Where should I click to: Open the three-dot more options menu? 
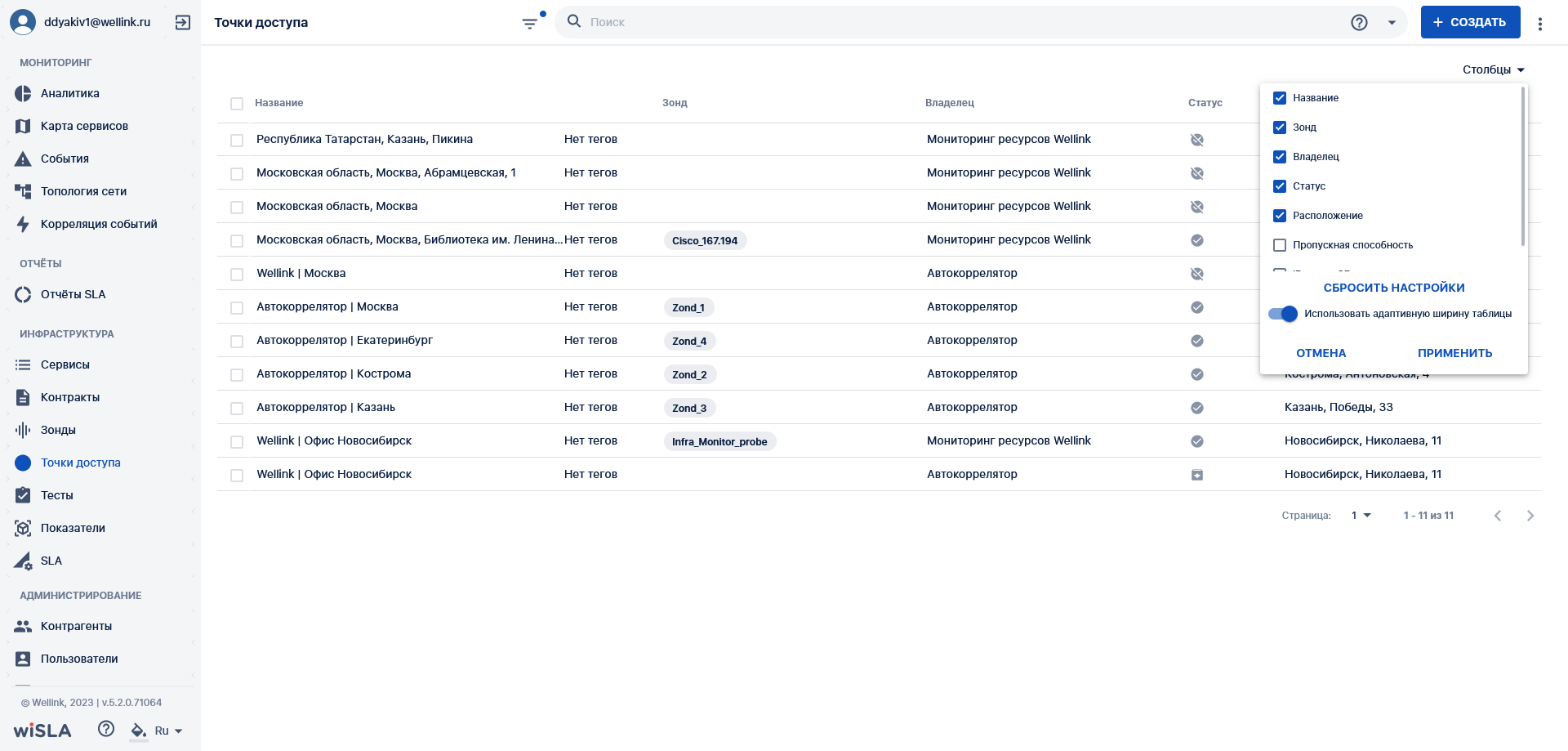click(x=1540, y=24)
